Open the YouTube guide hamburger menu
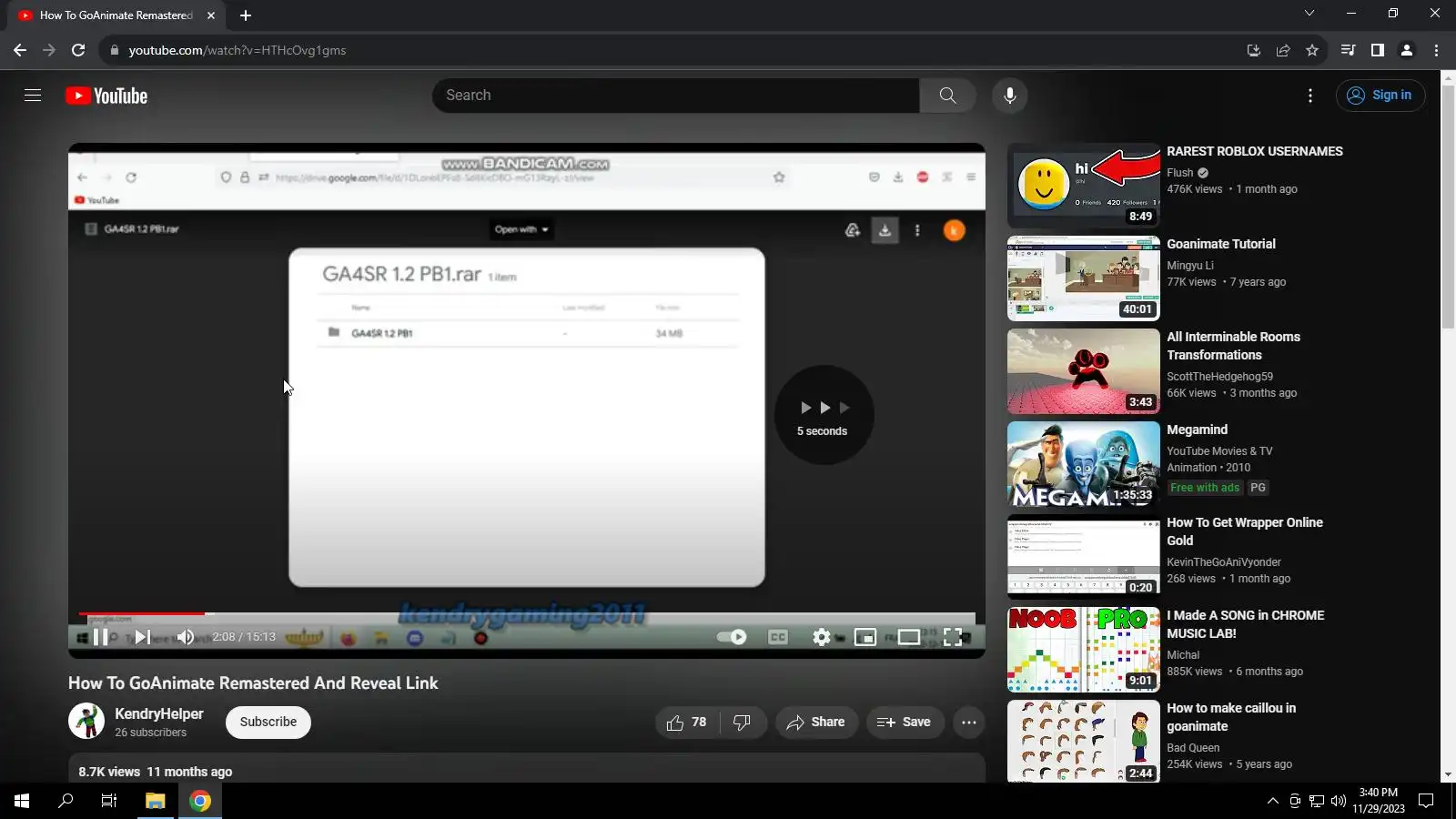This screenshot has height=819, width=1456. point(33,96)
